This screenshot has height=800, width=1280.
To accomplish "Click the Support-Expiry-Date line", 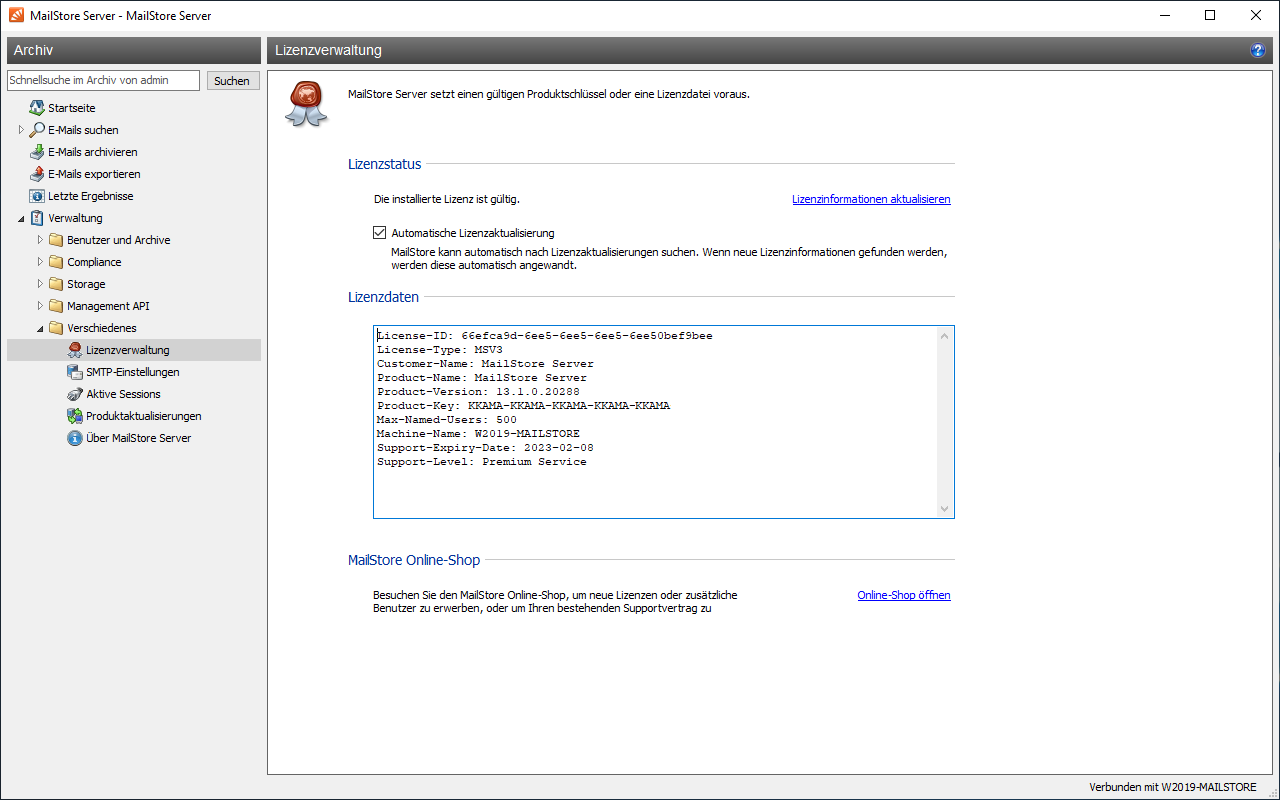I will tap(485, 448).
